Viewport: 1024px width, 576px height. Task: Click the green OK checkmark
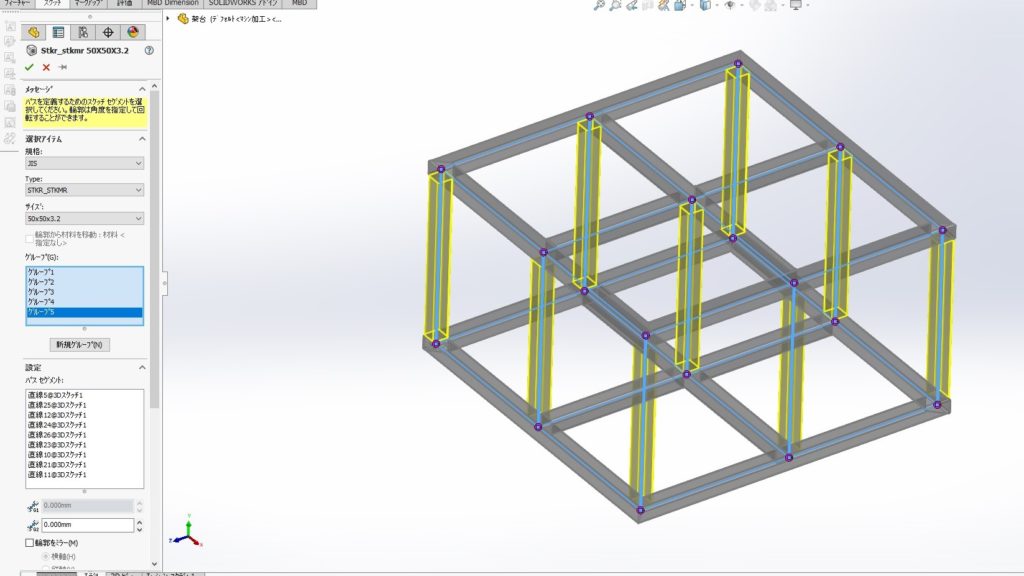pos(30,67)
